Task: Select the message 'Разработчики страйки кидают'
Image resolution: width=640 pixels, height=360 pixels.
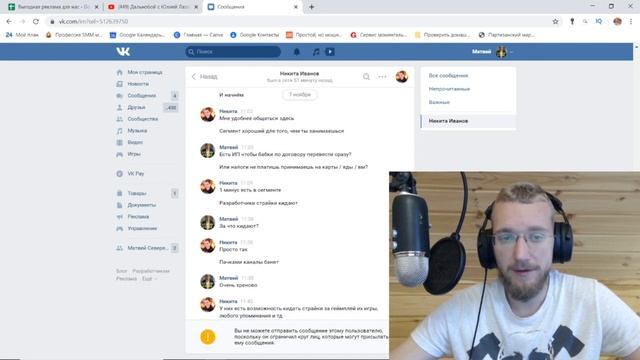Action: [x=258, y=203]
